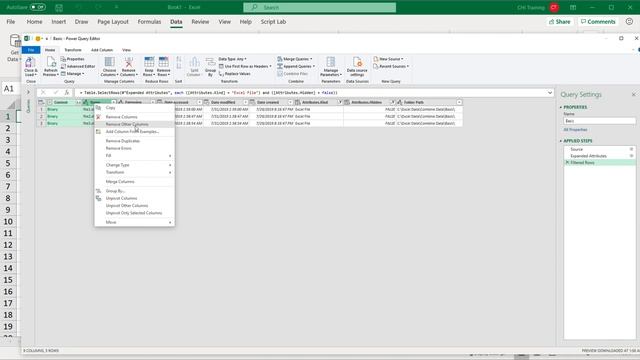This screenshot has width=640, height=360.
Task: Open the New Source dropdown
Action: point(388,59)
